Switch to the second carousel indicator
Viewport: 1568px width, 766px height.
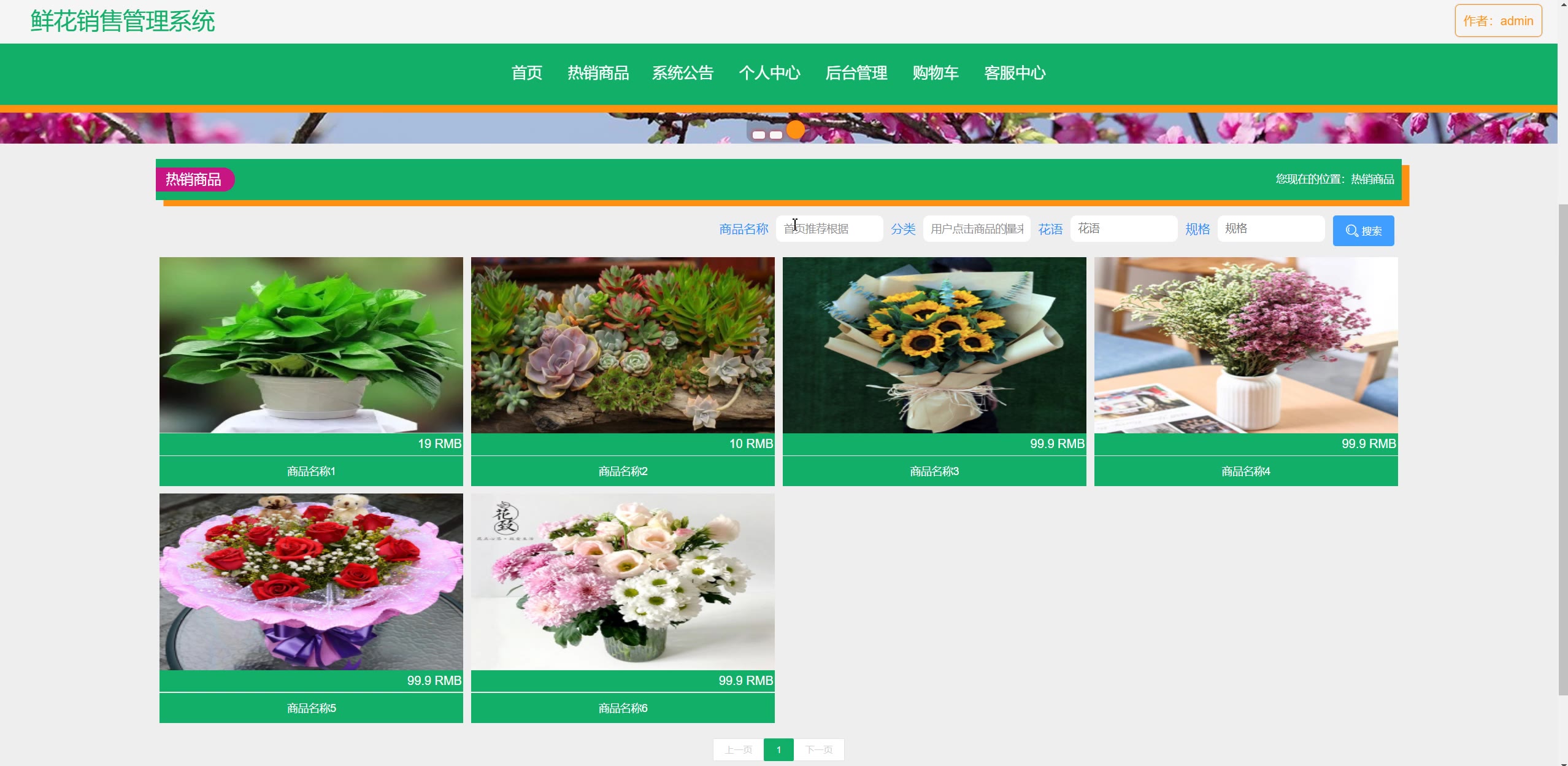(776, 135)
